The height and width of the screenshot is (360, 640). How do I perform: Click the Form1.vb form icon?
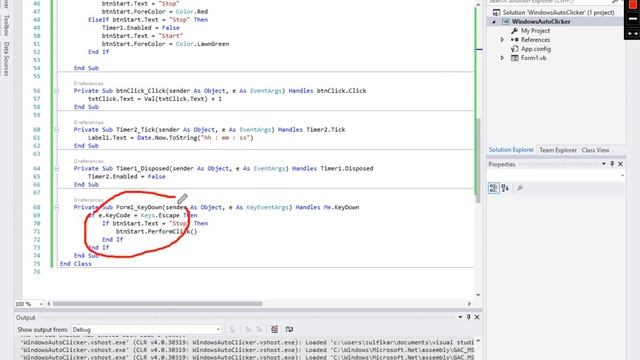[515, 58]
